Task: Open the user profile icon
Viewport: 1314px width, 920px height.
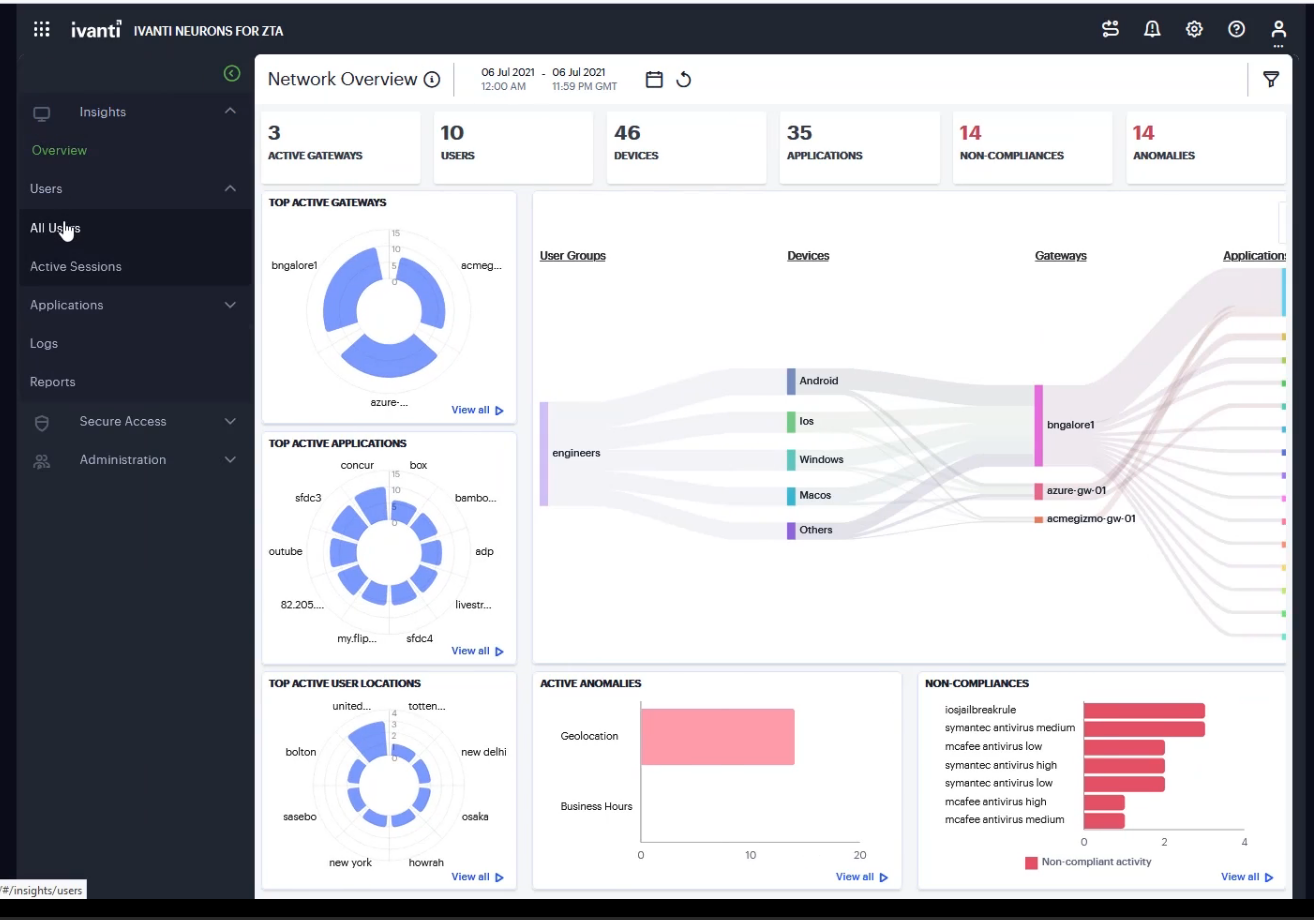Action: [1278, 30]
